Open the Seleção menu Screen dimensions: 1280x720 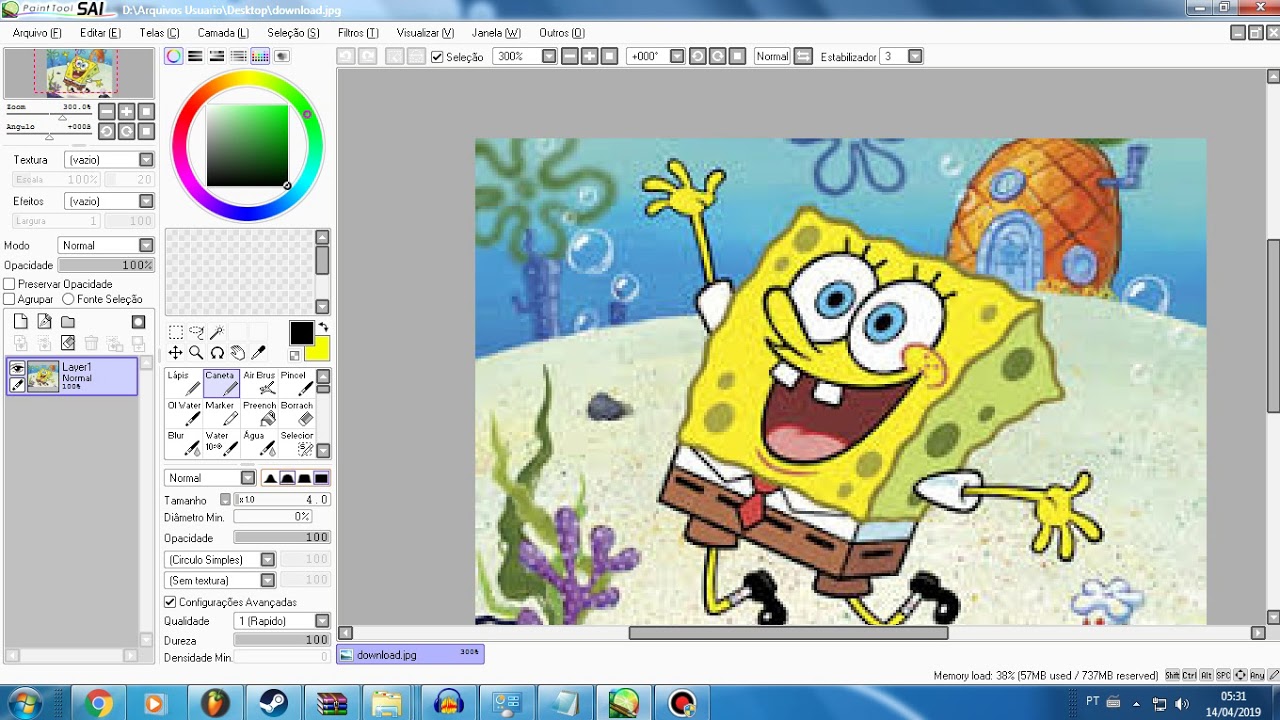(293, 33)
